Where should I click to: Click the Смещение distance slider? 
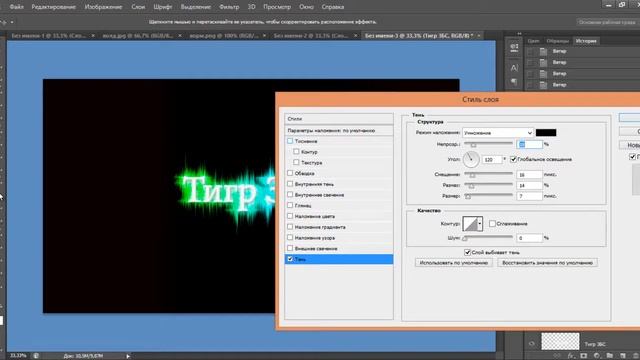(x=489, y=174)
